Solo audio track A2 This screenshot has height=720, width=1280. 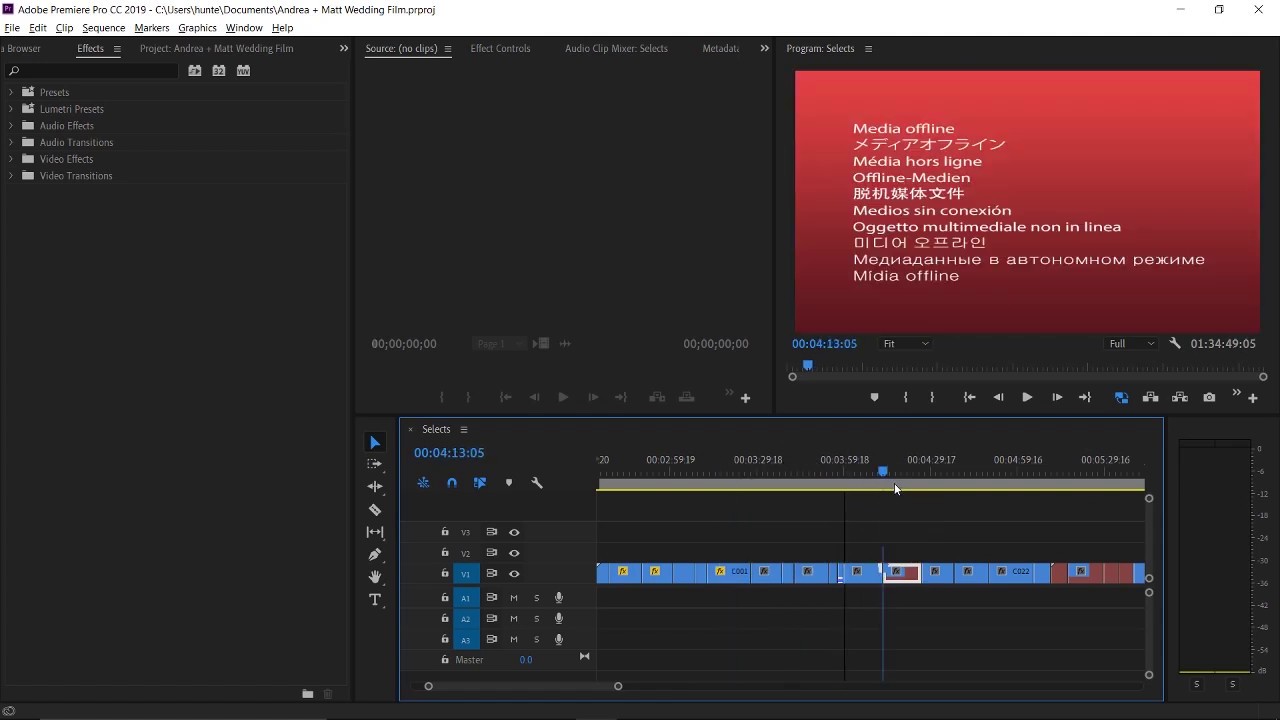coord(536,619)
